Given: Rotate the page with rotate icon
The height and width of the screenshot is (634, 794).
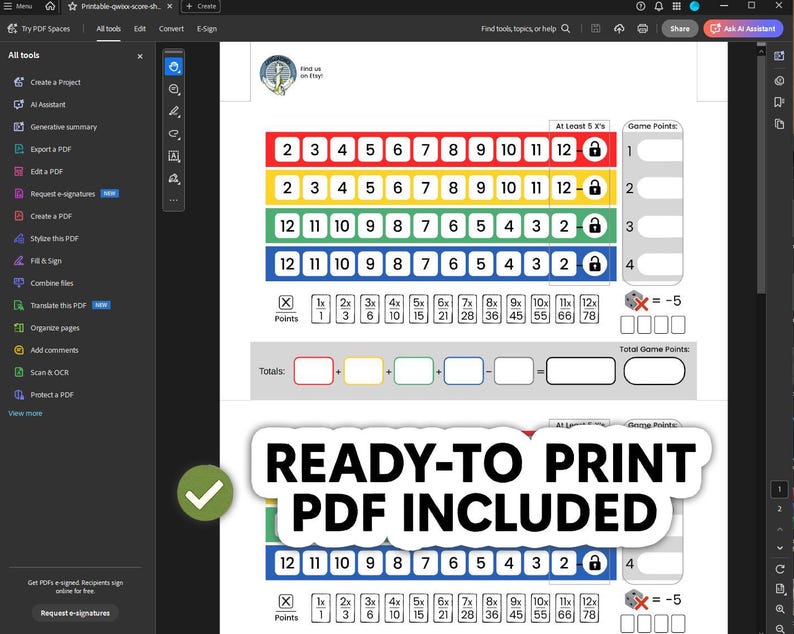Looking at the screenshot, I should (779, 569).
